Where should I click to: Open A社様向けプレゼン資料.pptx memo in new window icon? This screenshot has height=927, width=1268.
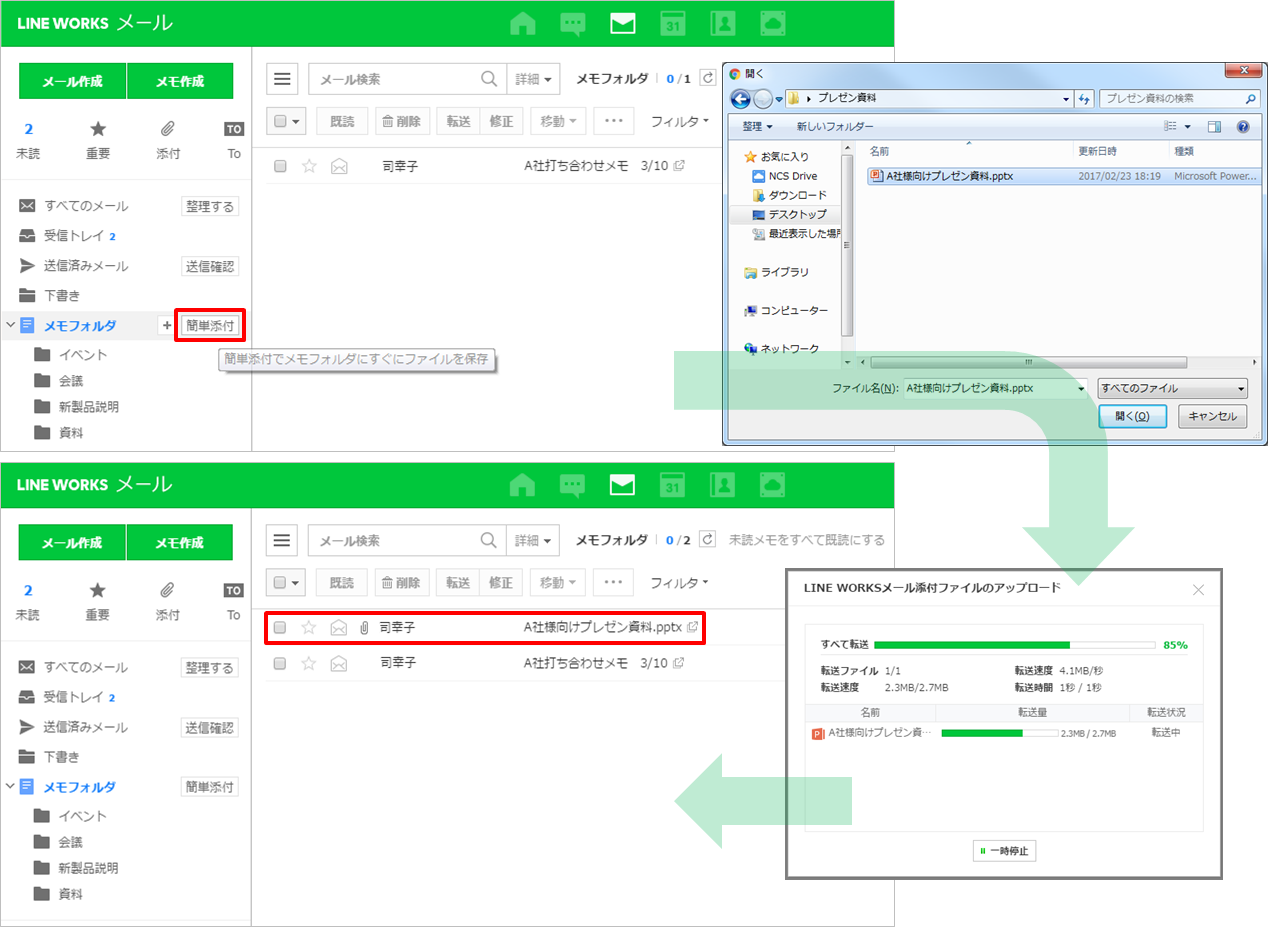[692, 627]
